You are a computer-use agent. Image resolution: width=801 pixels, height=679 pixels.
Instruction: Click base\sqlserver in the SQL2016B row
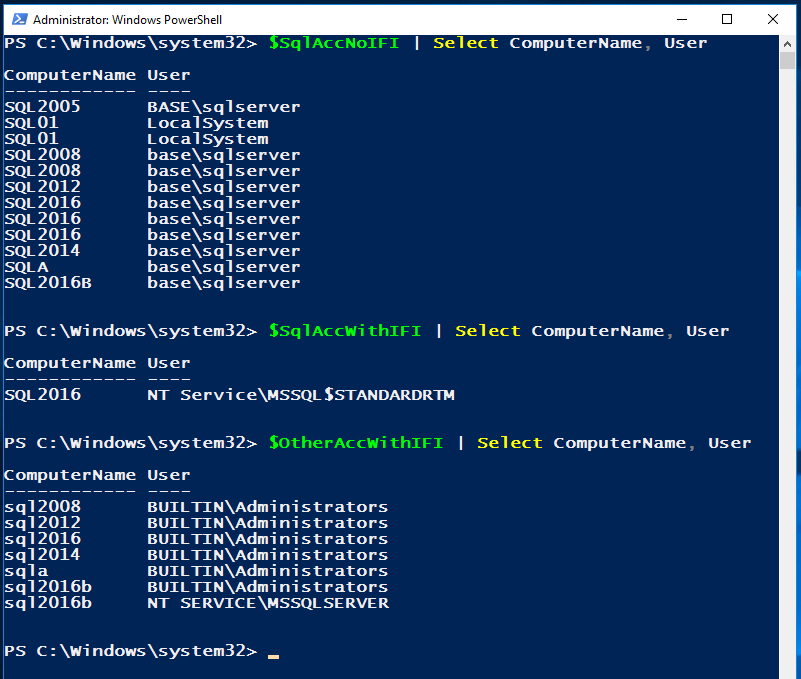(224, 284)
